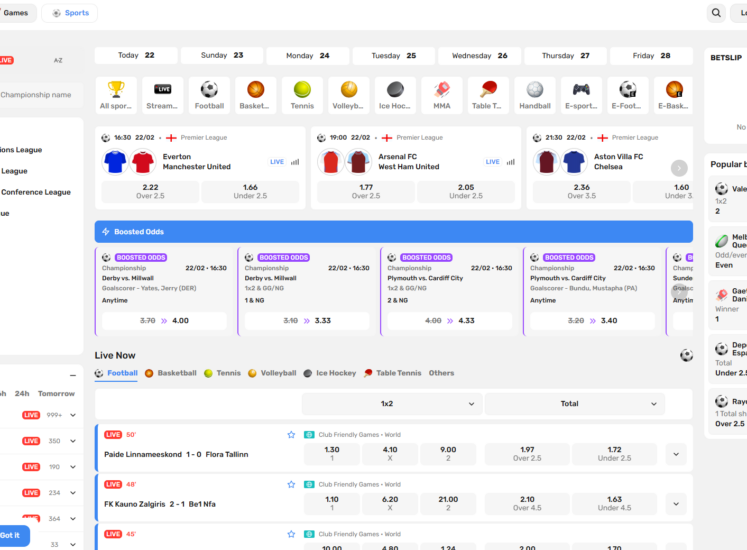This screenshot has height=550, width=747.
Task: Open the Handball sport category
Action: click(535, 95)
